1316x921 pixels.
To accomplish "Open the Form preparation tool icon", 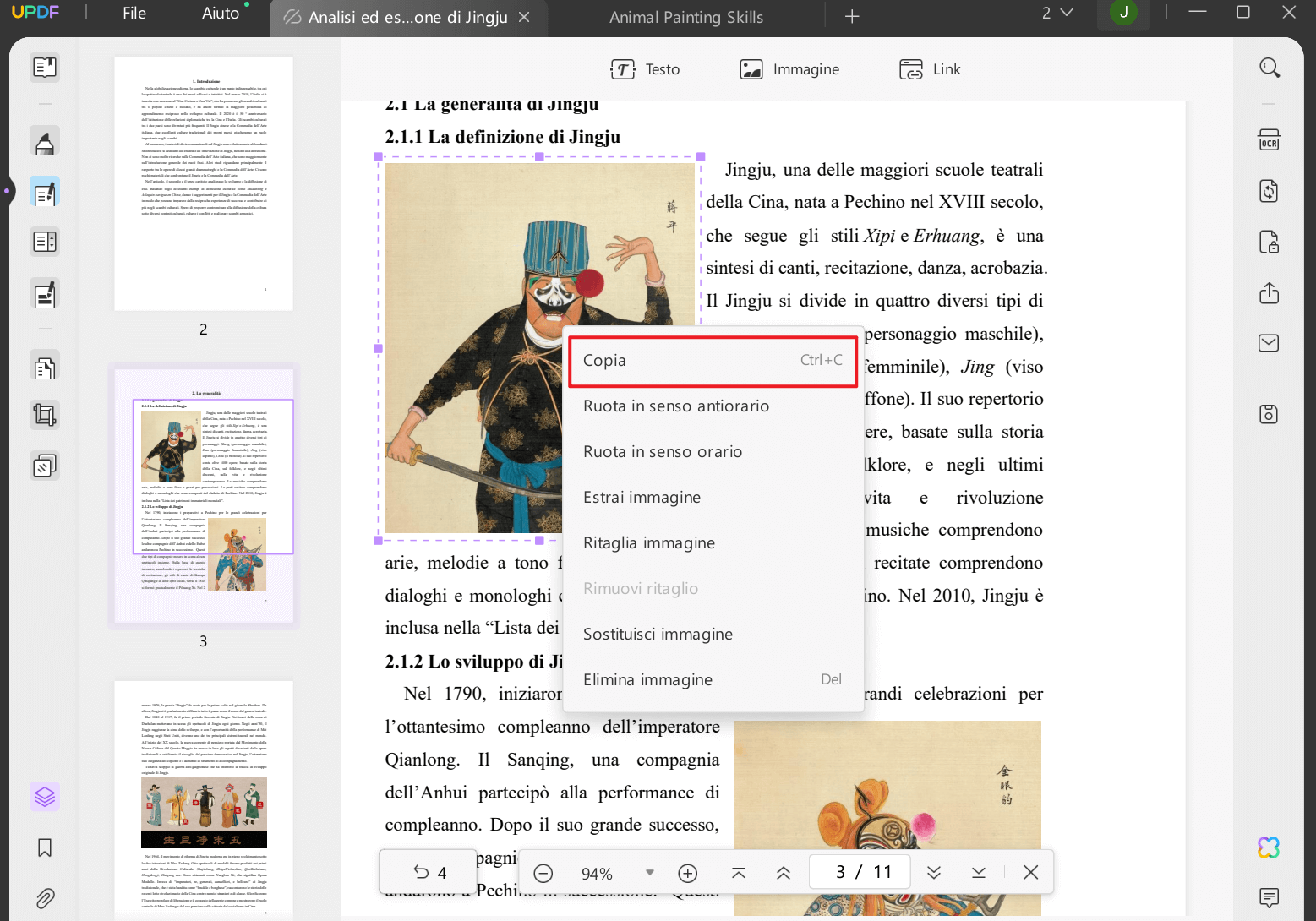I will tap(45, 243).
